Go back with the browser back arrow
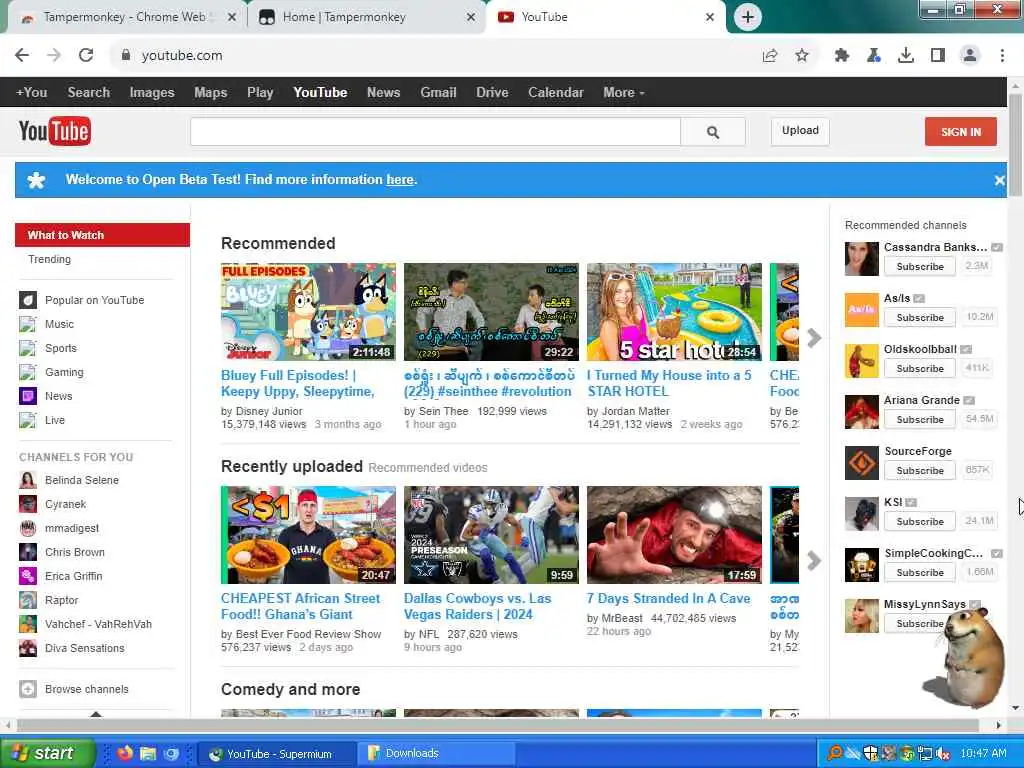1024x768 pixels. pos(22,56)
